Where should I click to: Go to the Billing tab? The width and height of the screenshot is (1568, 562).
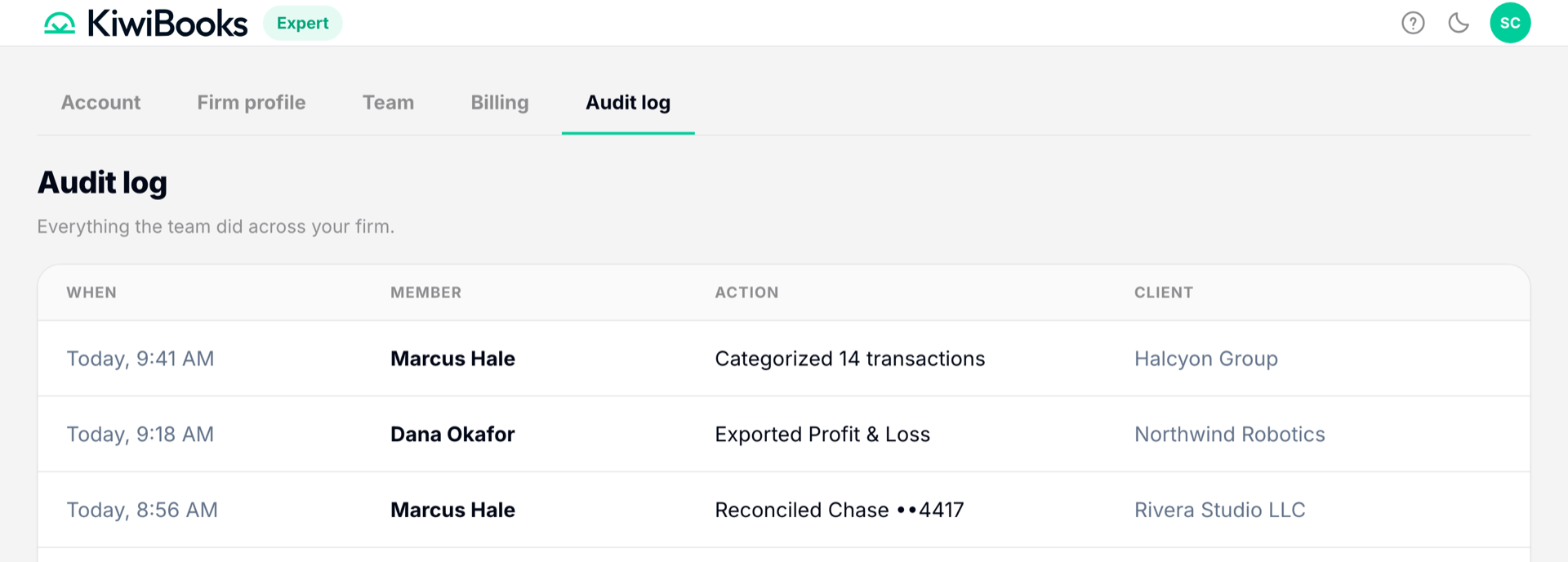point(500,103)
